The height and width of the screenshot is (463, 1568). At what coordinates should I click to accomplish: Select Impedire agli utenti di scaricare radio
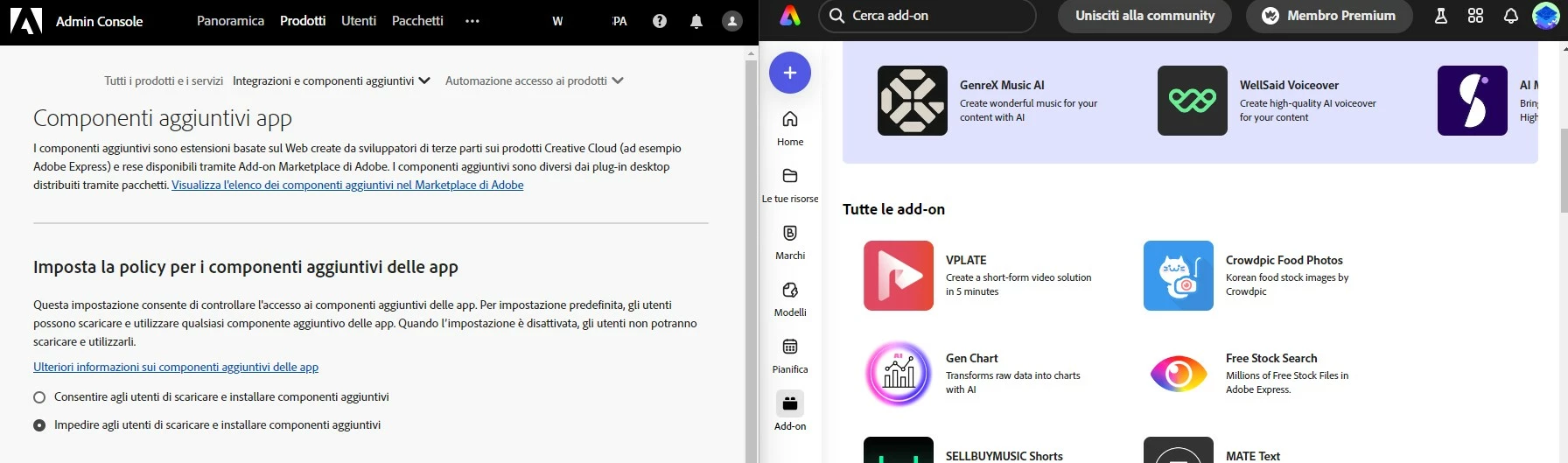[39, 425]
